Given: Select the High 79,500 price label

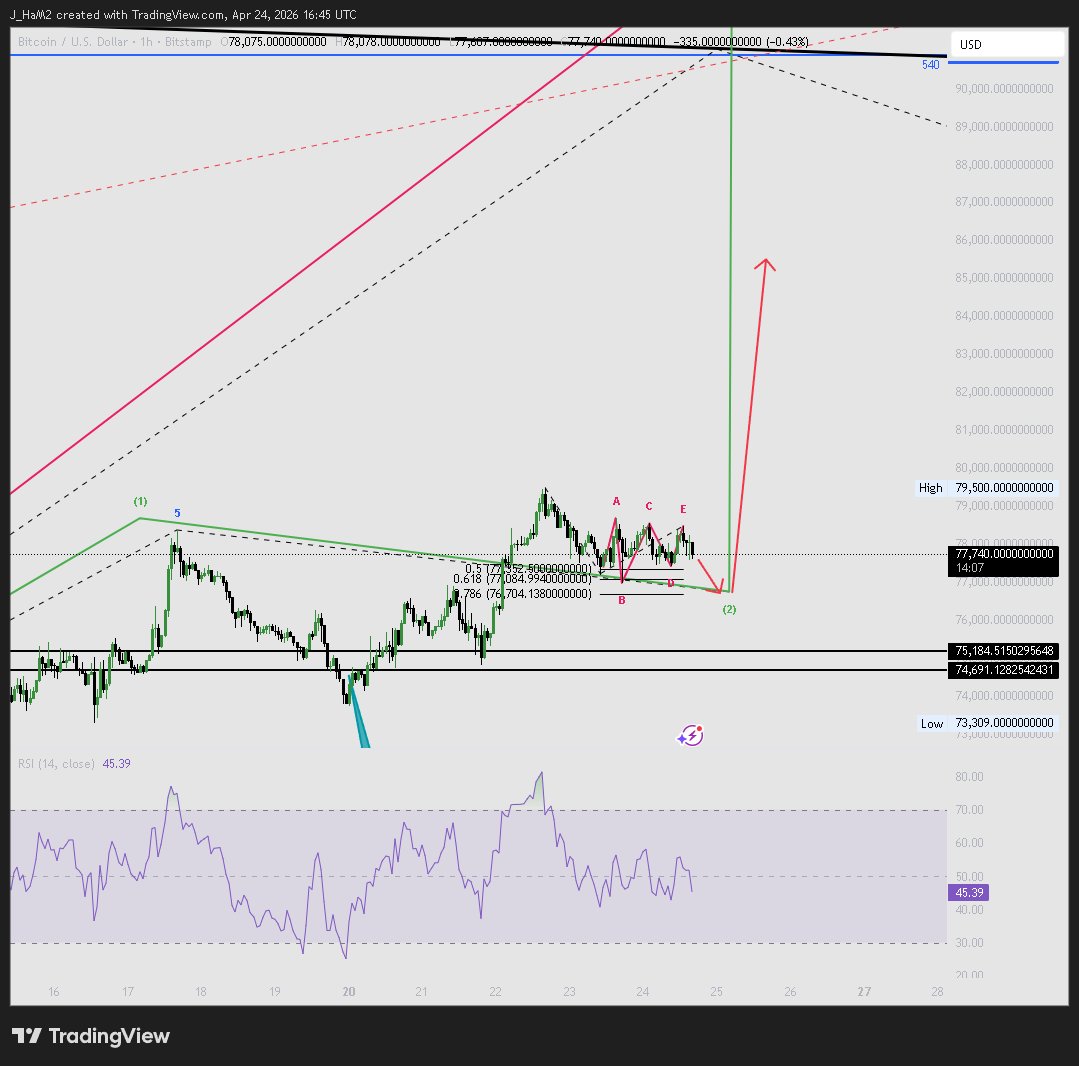Looking at the screenshot, I should pos(986,487).
